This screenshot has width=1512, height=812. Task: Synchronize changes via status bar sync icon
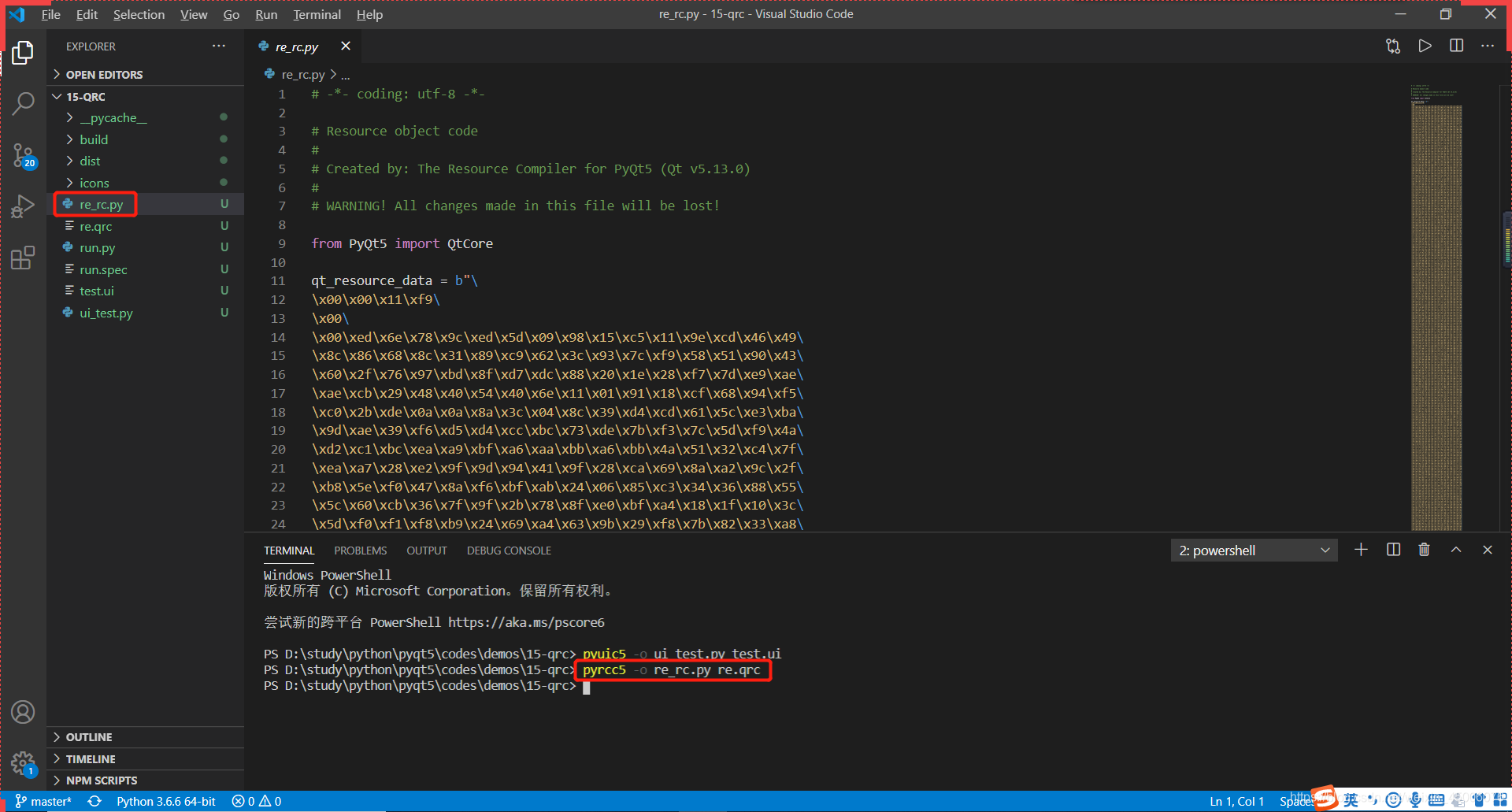click(94, 802)
